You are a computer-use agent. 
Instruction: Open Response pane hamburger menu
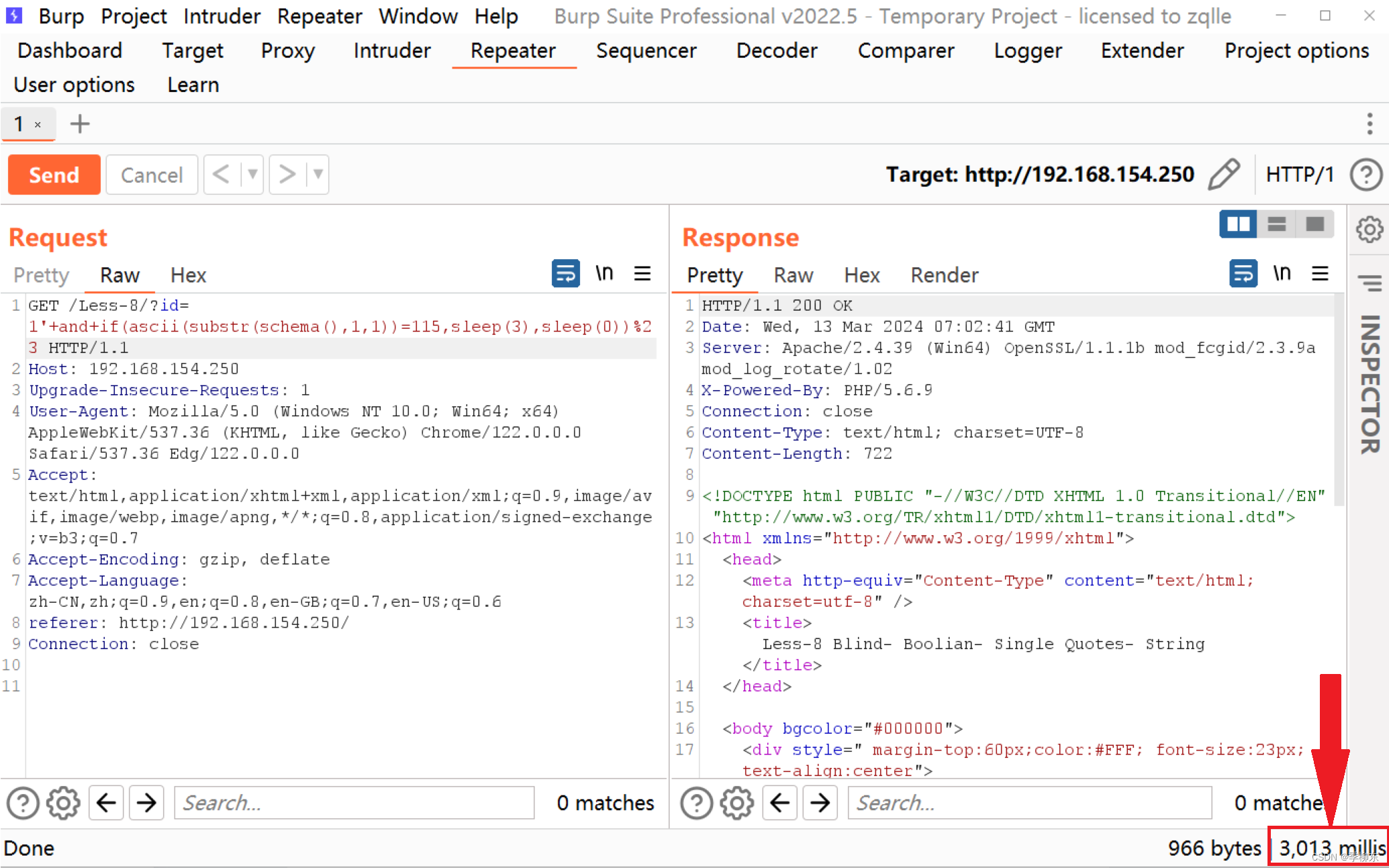1321,274
